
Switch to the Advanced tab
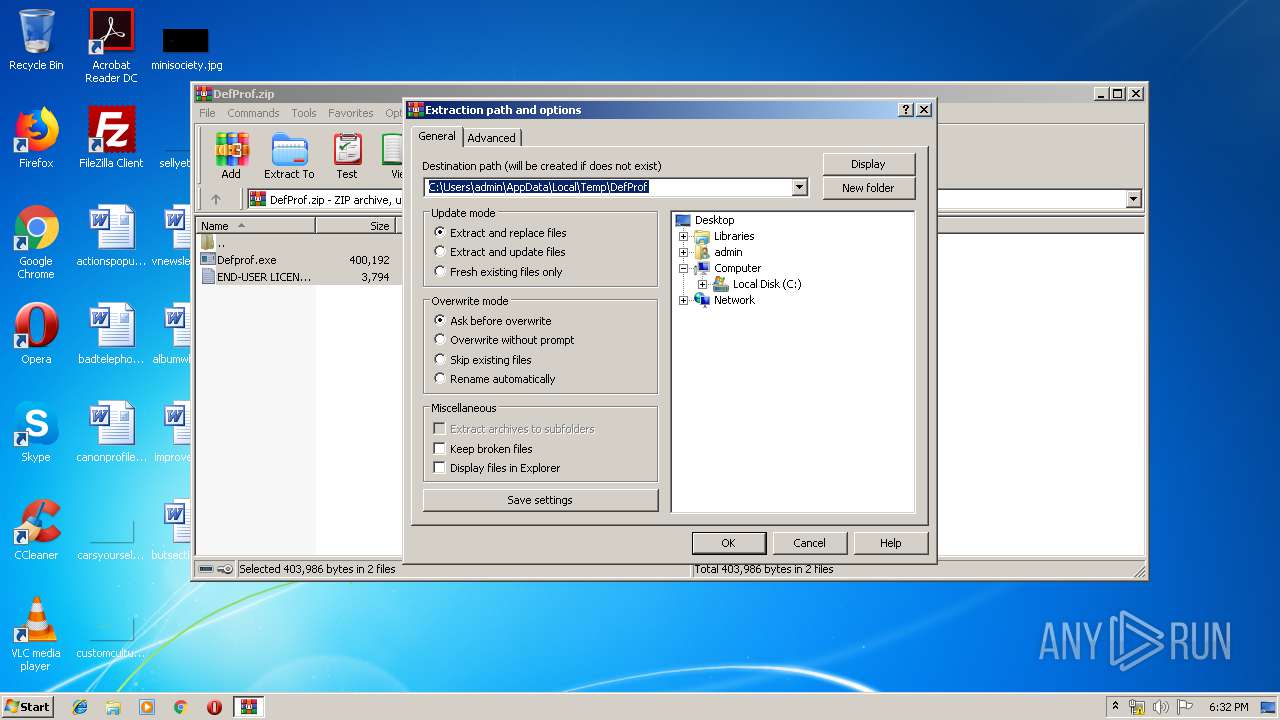pyautogui.click(x=491, y=138)
